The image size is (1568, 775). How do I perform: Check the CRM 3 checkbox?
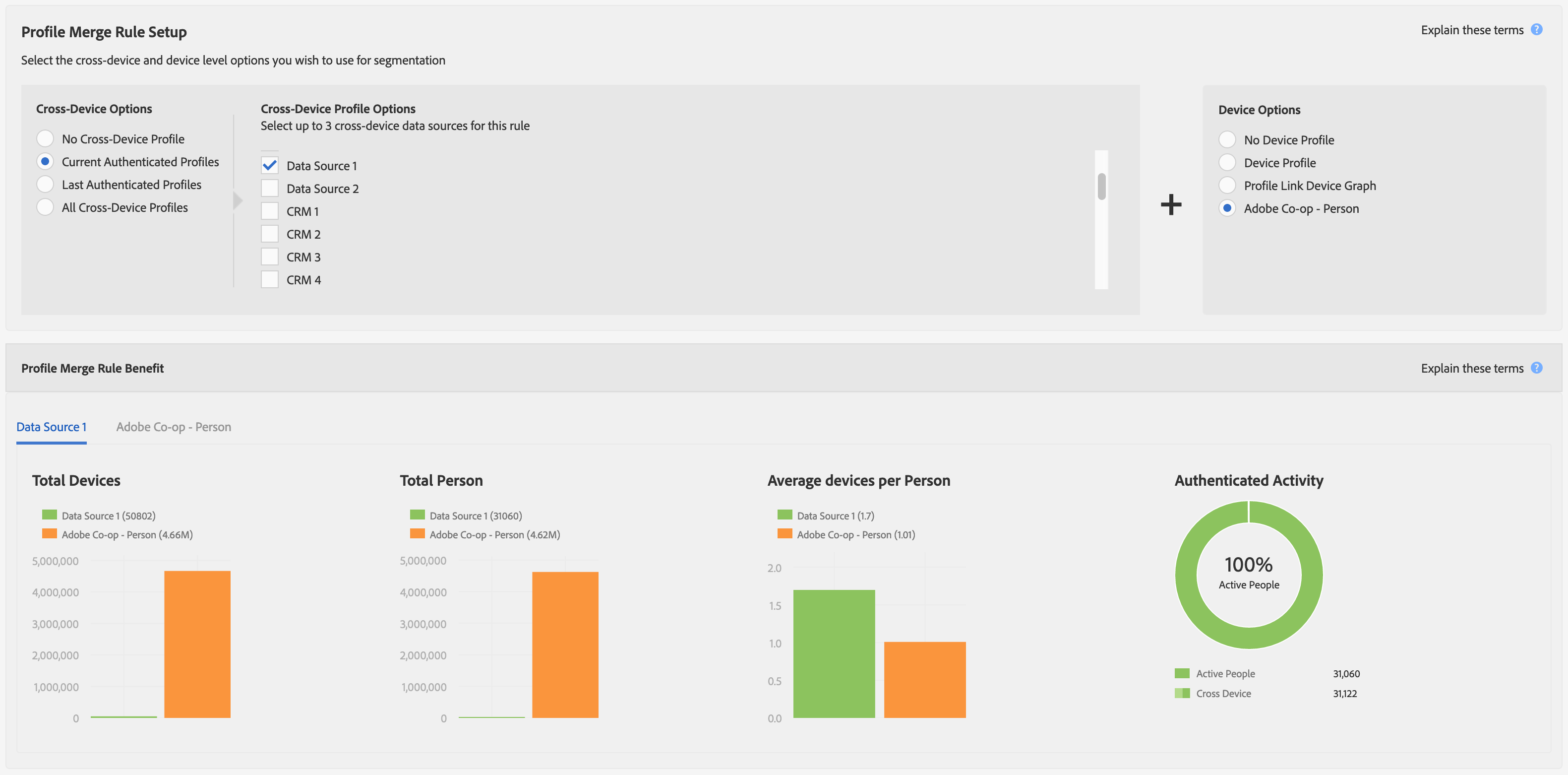[270, 257]
